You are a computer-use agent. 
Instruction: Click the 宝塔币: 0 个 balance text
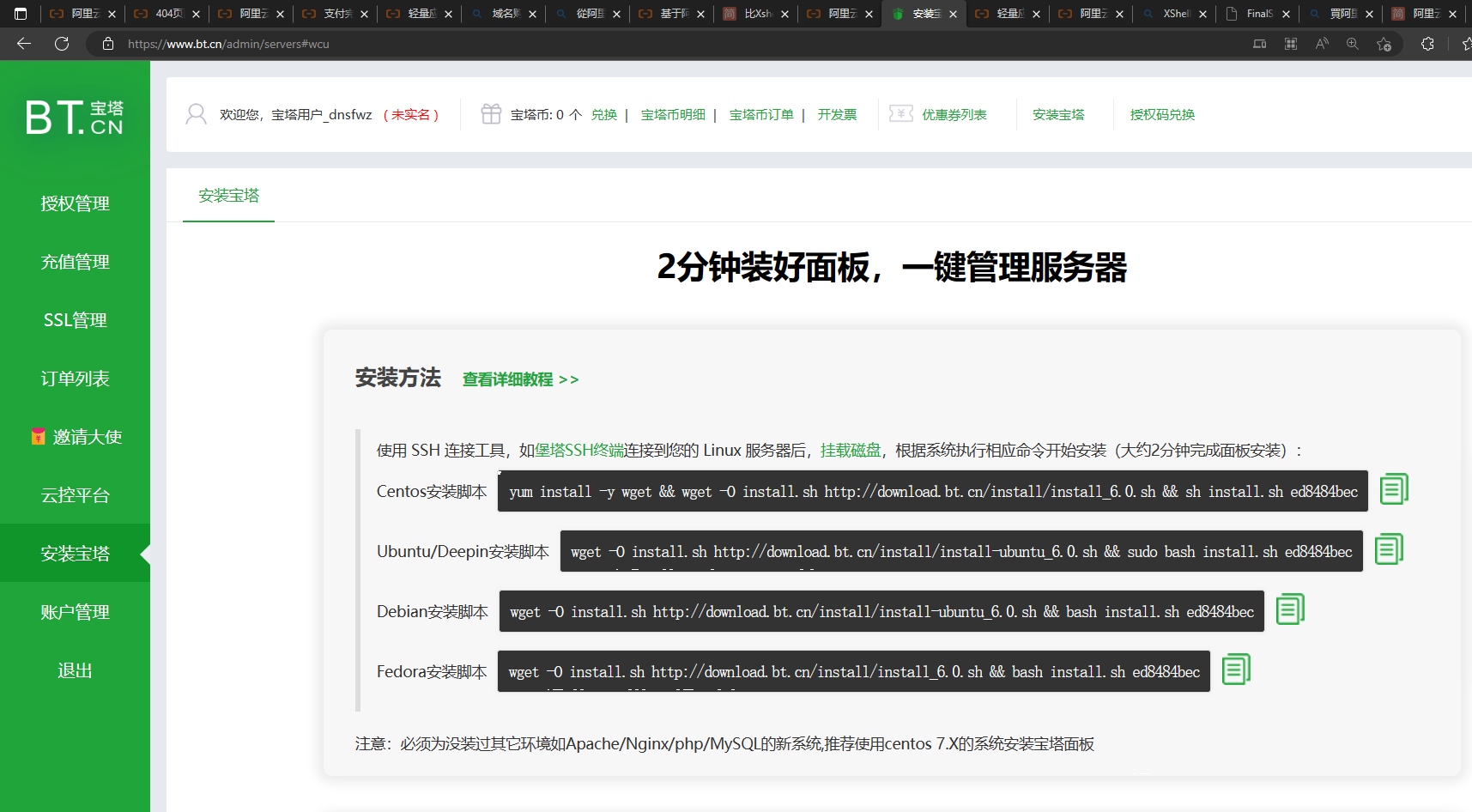point(546,114)
